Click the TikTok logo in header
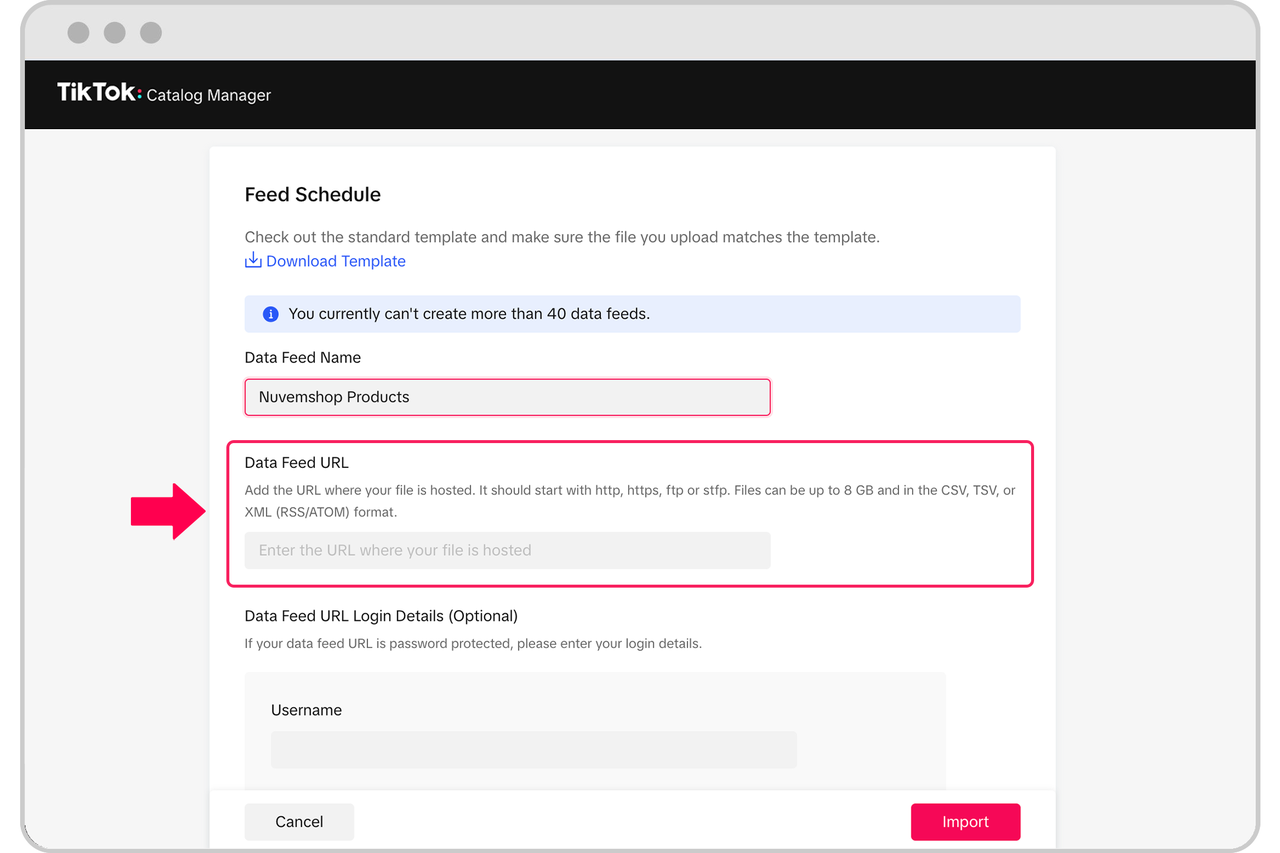 click(99, 93)
